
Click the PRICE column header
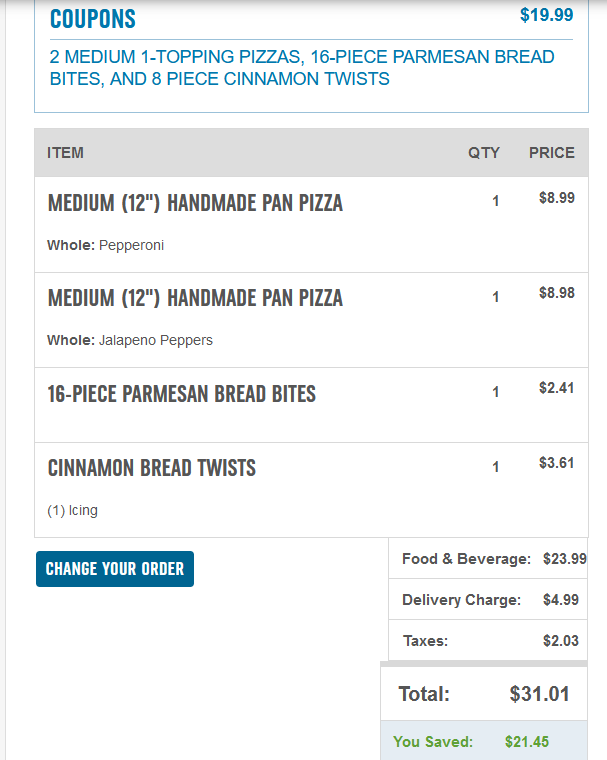(x=552, y=153)
